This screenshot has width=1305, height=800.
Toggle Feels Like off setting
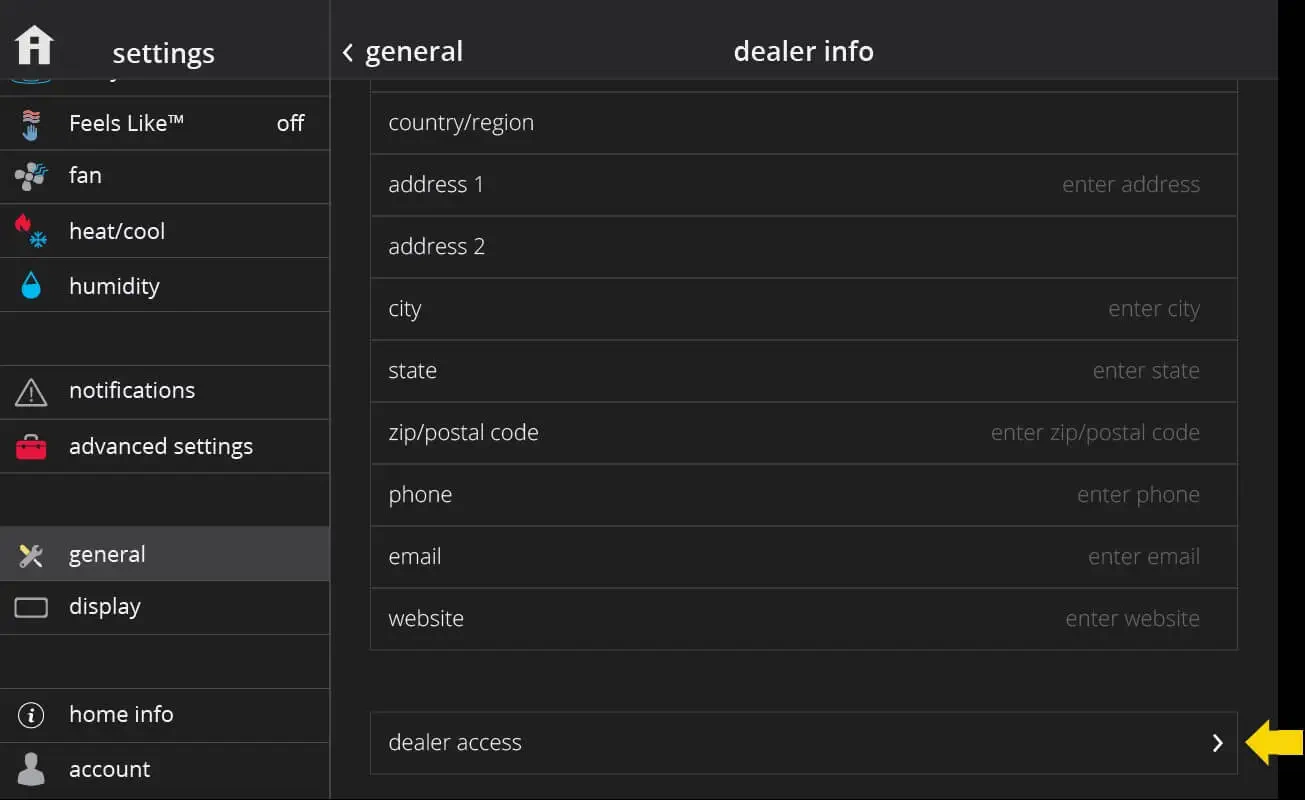(290, 124)
